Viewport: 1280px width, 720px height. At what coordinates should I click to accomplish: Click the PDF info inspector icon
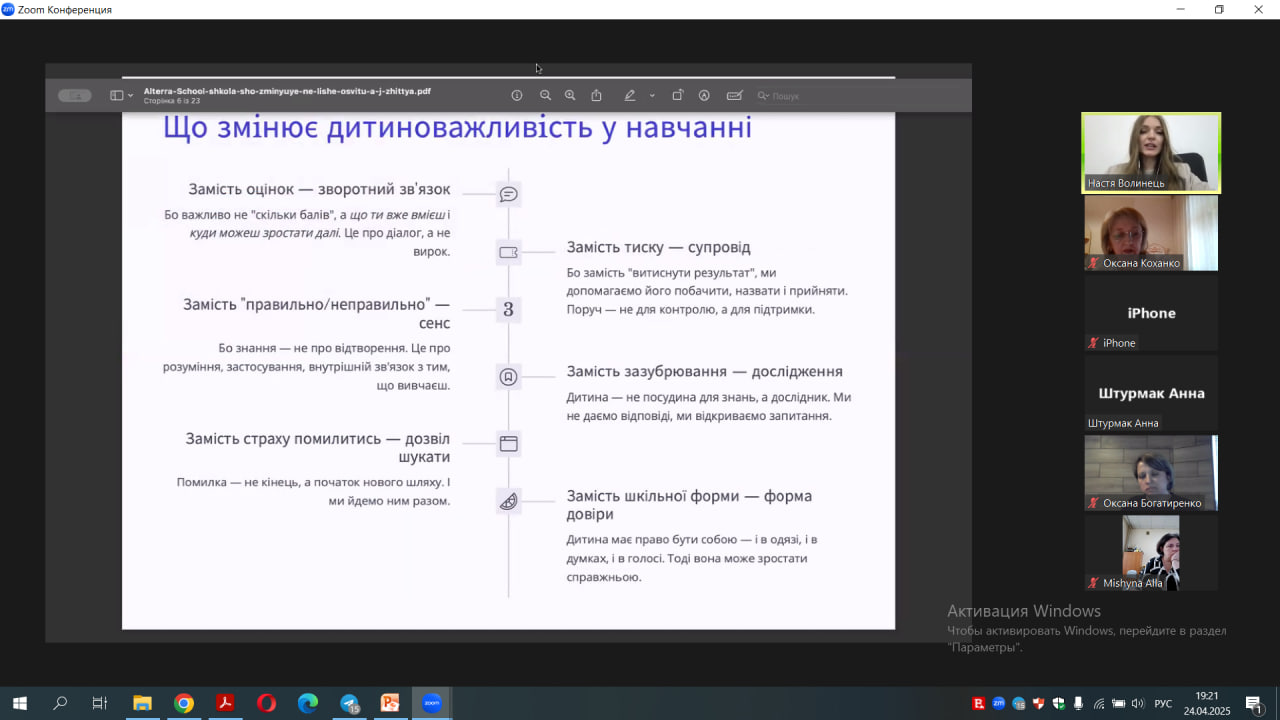click(517, 96)
